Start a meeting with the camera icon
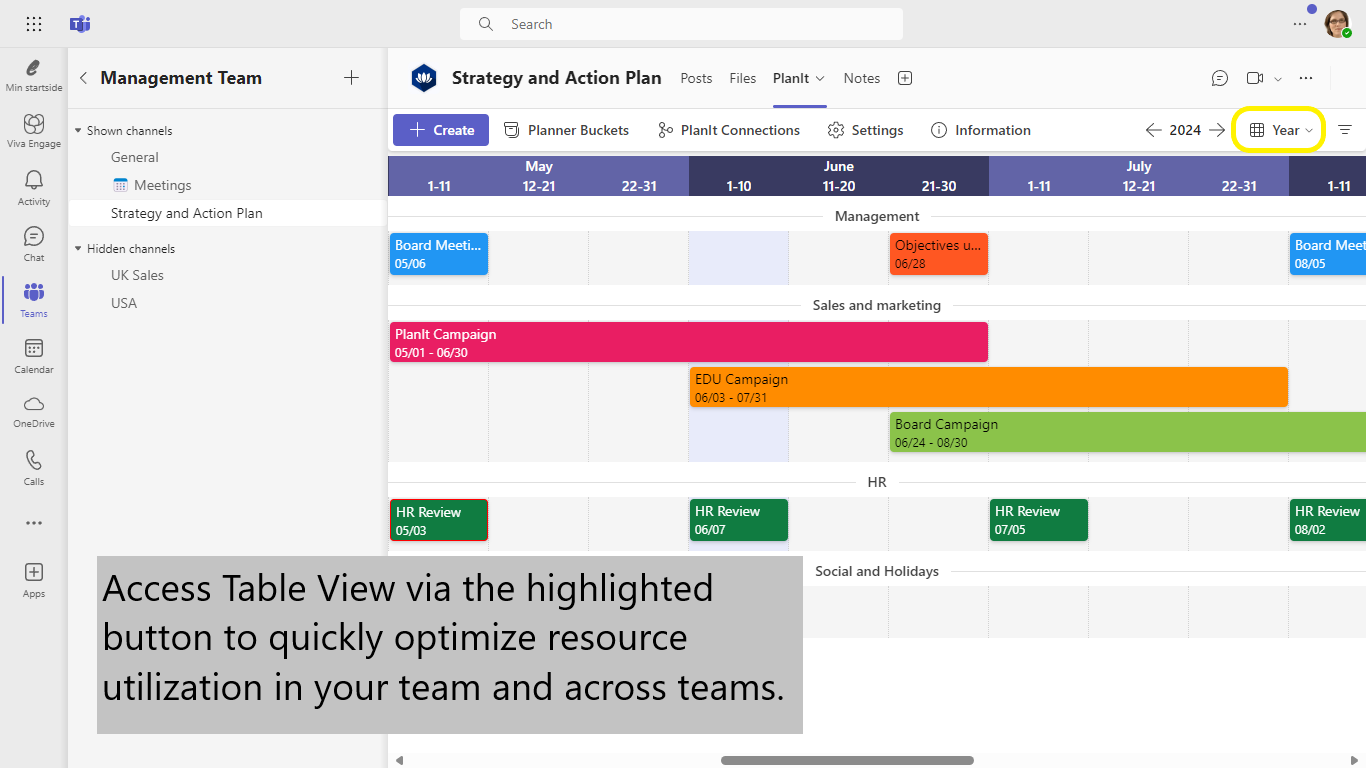1366x768 pixels. [x=1255, y=78]
